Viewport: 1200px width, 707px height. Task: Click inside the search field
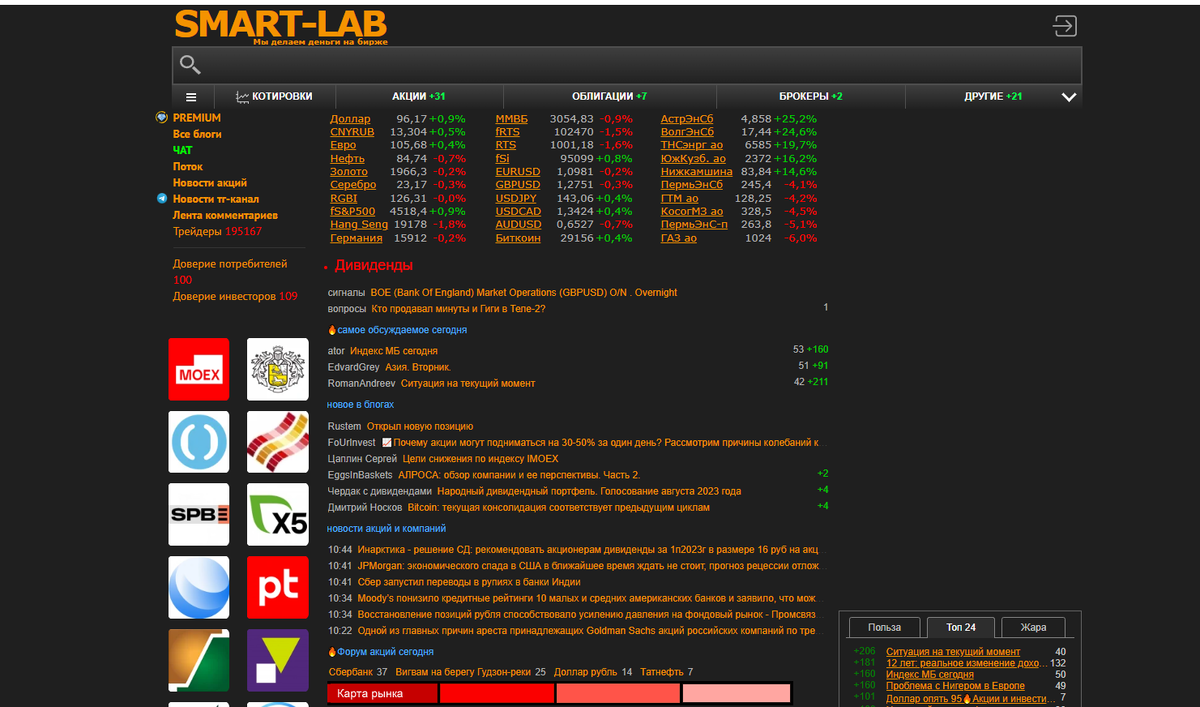click(x=627, y=66)
